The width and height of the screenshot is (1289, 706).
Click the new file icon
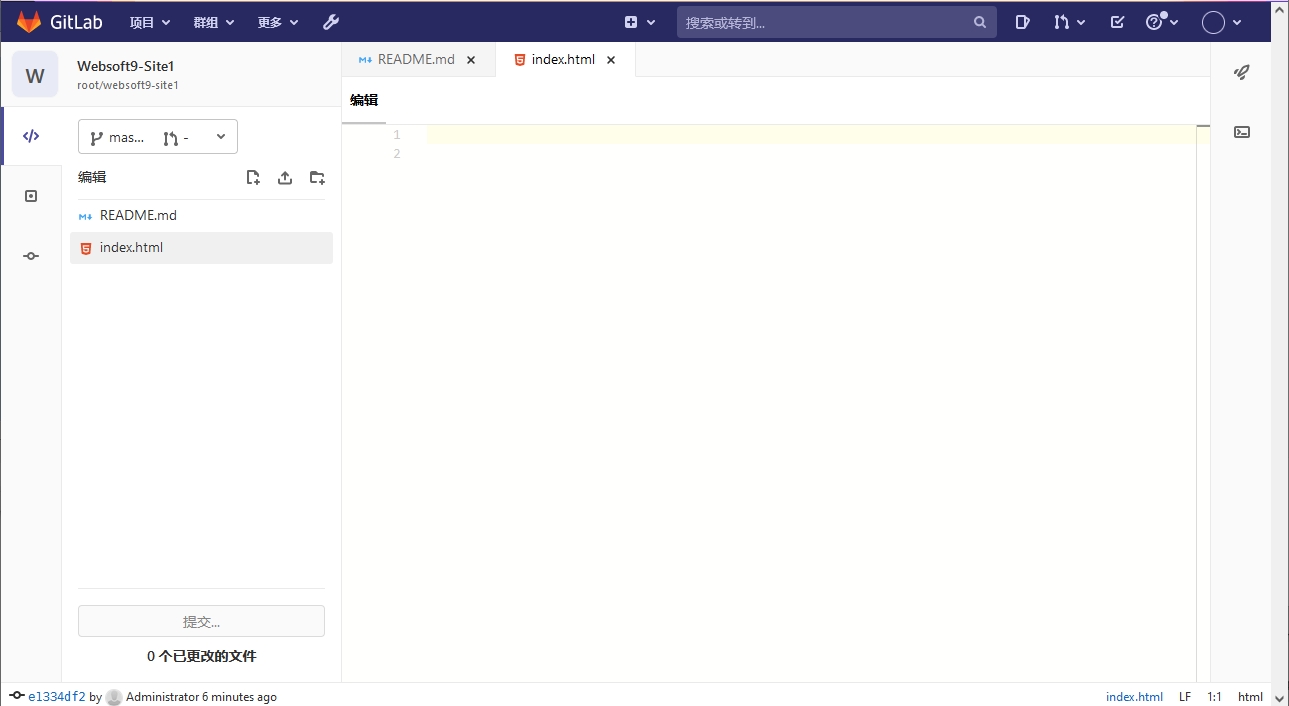253,178
